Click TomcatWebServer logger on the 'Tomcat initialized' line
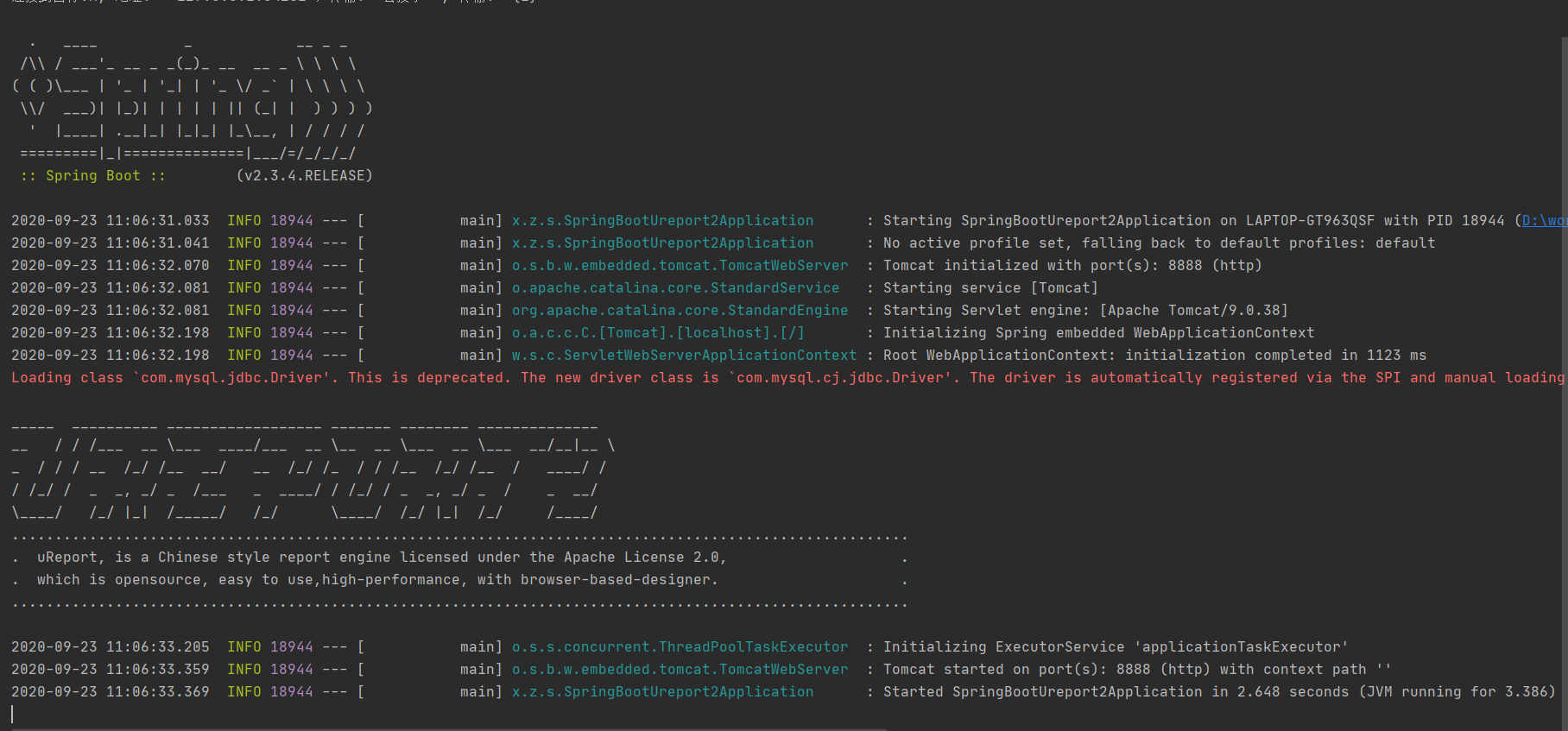Image resolution: width=1568 pixels, height=731 pixels. pos(680,266)
